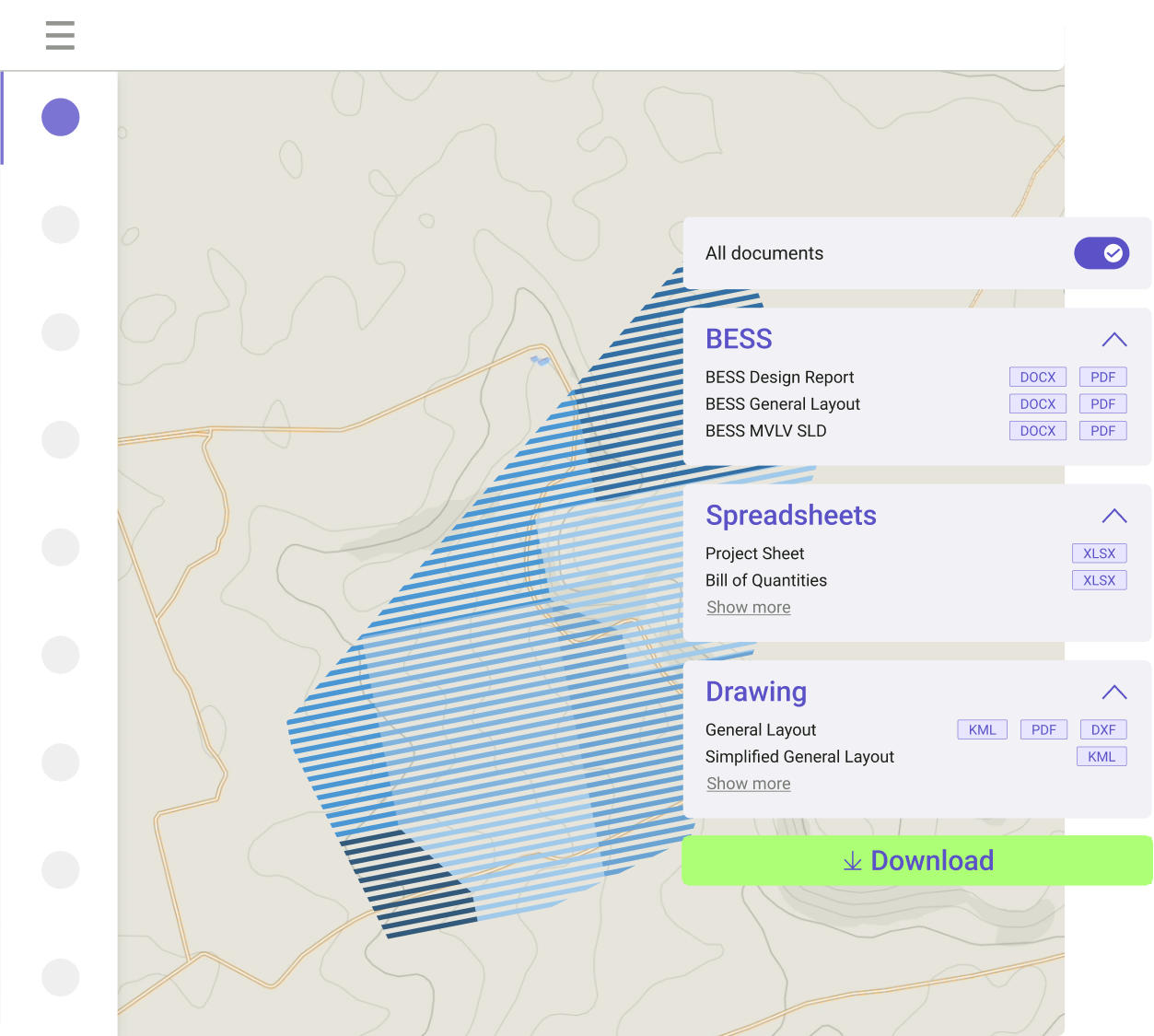Show more under Spreadsheets
Viewport: 1154px width, 1036px height.
[748, 608]
